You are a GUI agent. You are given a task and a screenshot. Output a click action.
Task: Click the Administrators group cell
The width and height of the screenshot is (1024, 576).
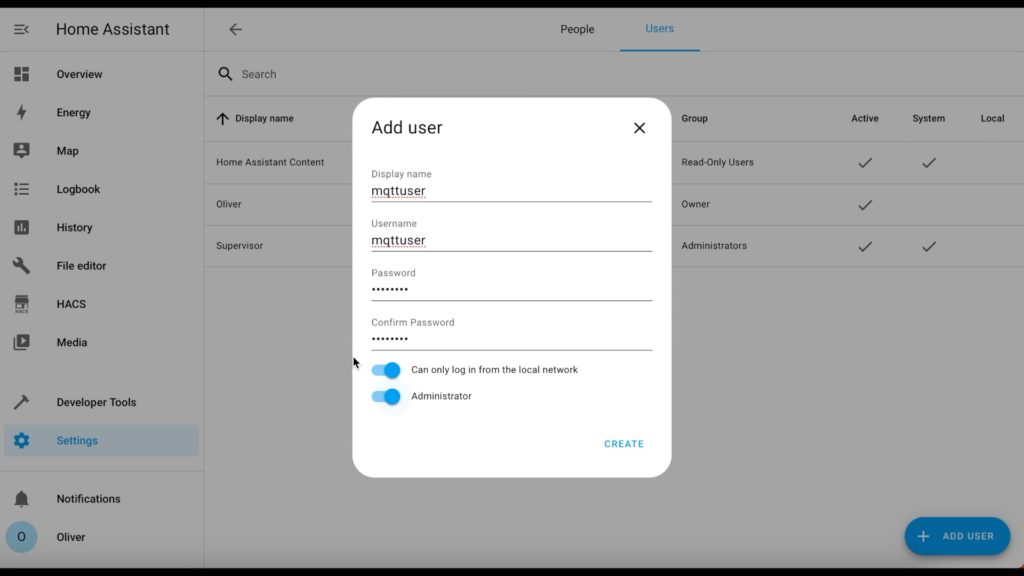714,246
